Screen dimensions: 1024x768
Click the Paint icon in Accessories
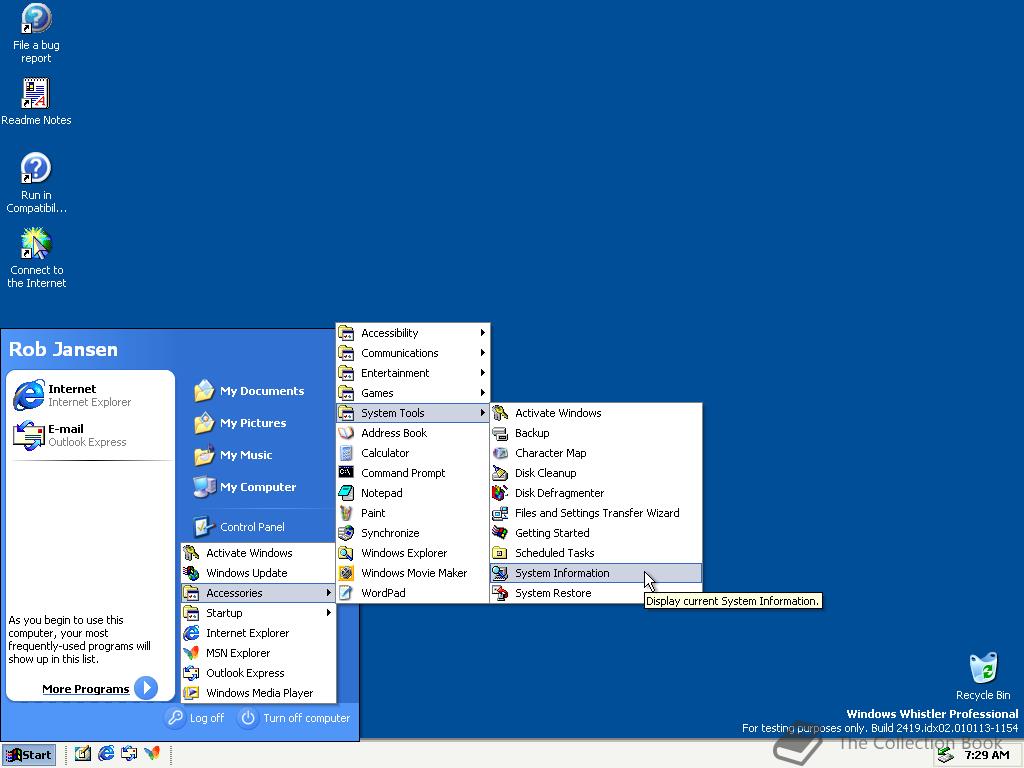click(346, 513)
